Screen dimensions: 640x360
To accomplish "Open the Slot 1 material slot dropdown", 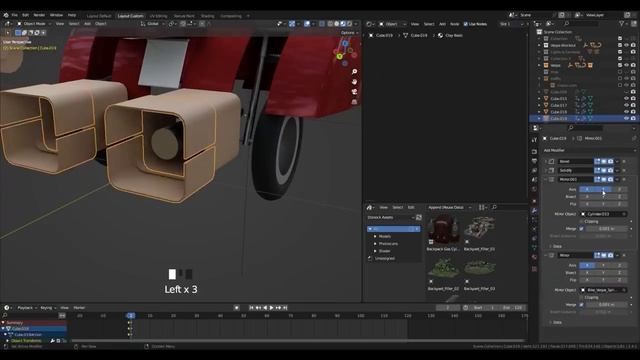I will [x=512, y=24].
